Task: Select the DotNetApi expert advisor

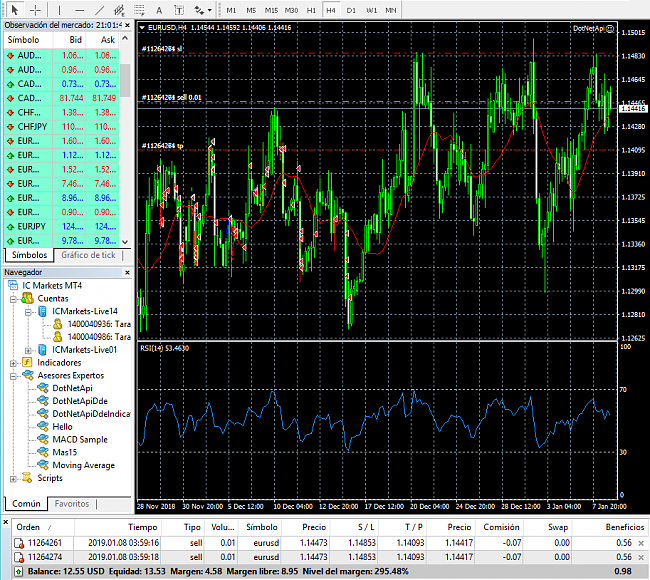Action: click(72, 388)
